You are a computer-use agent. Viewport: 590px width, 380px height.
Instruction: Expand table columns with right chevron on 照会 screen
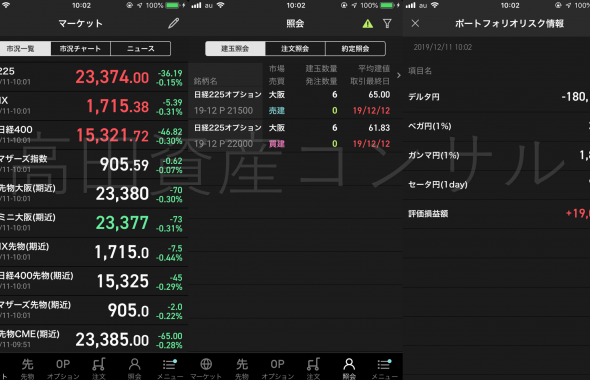(398, 75)
